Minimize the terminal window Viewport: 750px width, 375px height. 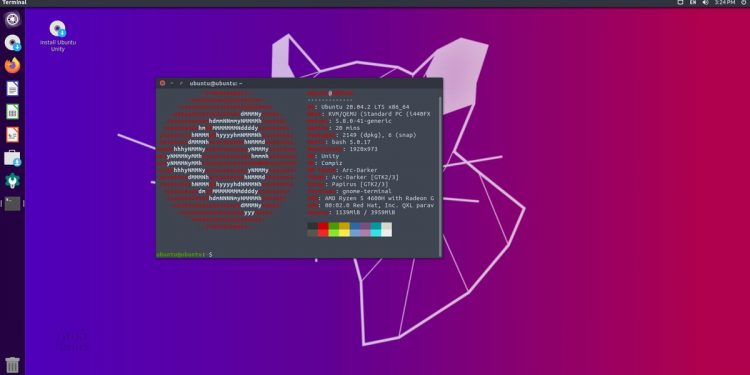click(x=172, y=83)
